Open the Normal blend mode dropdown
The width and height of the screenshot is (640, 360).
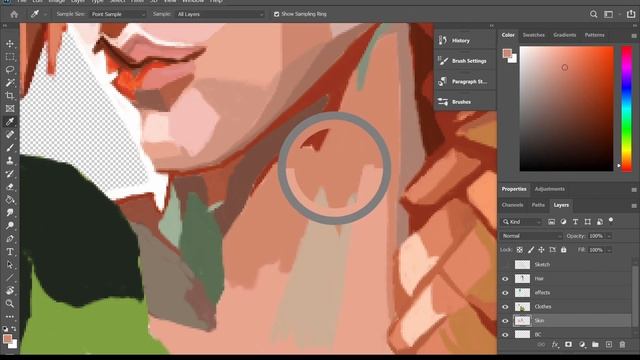(532, 236)
